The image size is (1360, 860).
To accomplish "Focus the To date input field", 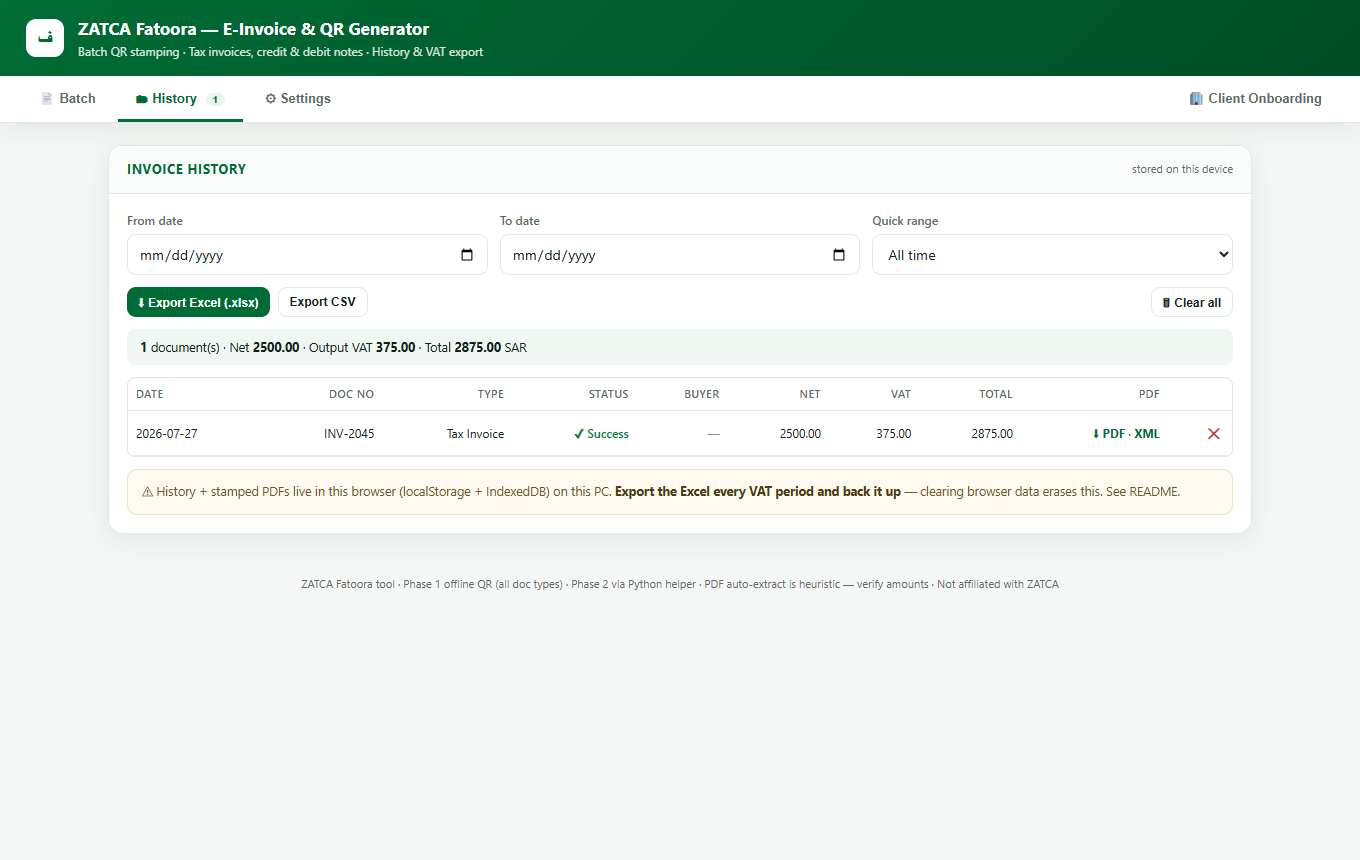I will click(x=679, y=255).
